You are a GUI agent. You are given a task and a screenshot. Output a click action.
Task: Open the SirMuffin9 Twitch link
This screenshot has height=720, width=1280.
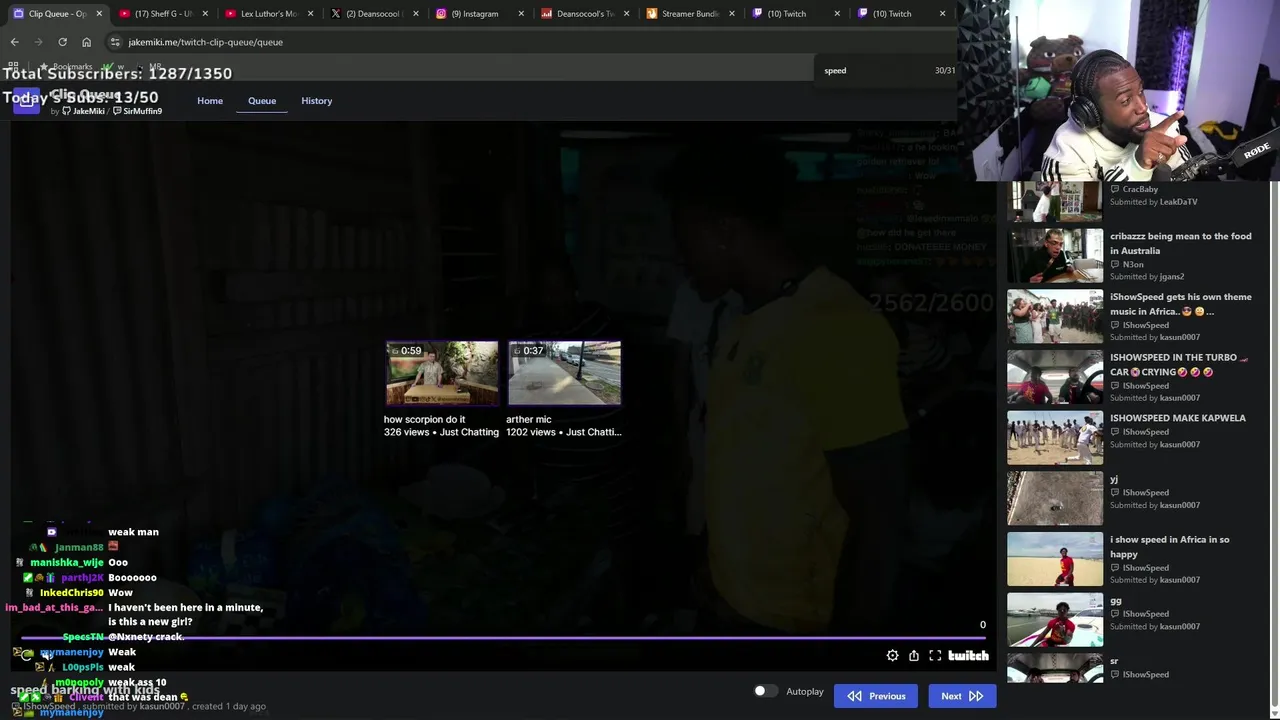(x=137, y=111)
